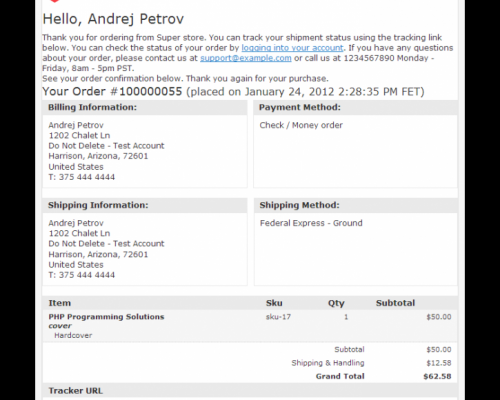Viewport: 500px width, 400px height.
Task: Click the Subtotal column header
Action: tap(395, 303)
